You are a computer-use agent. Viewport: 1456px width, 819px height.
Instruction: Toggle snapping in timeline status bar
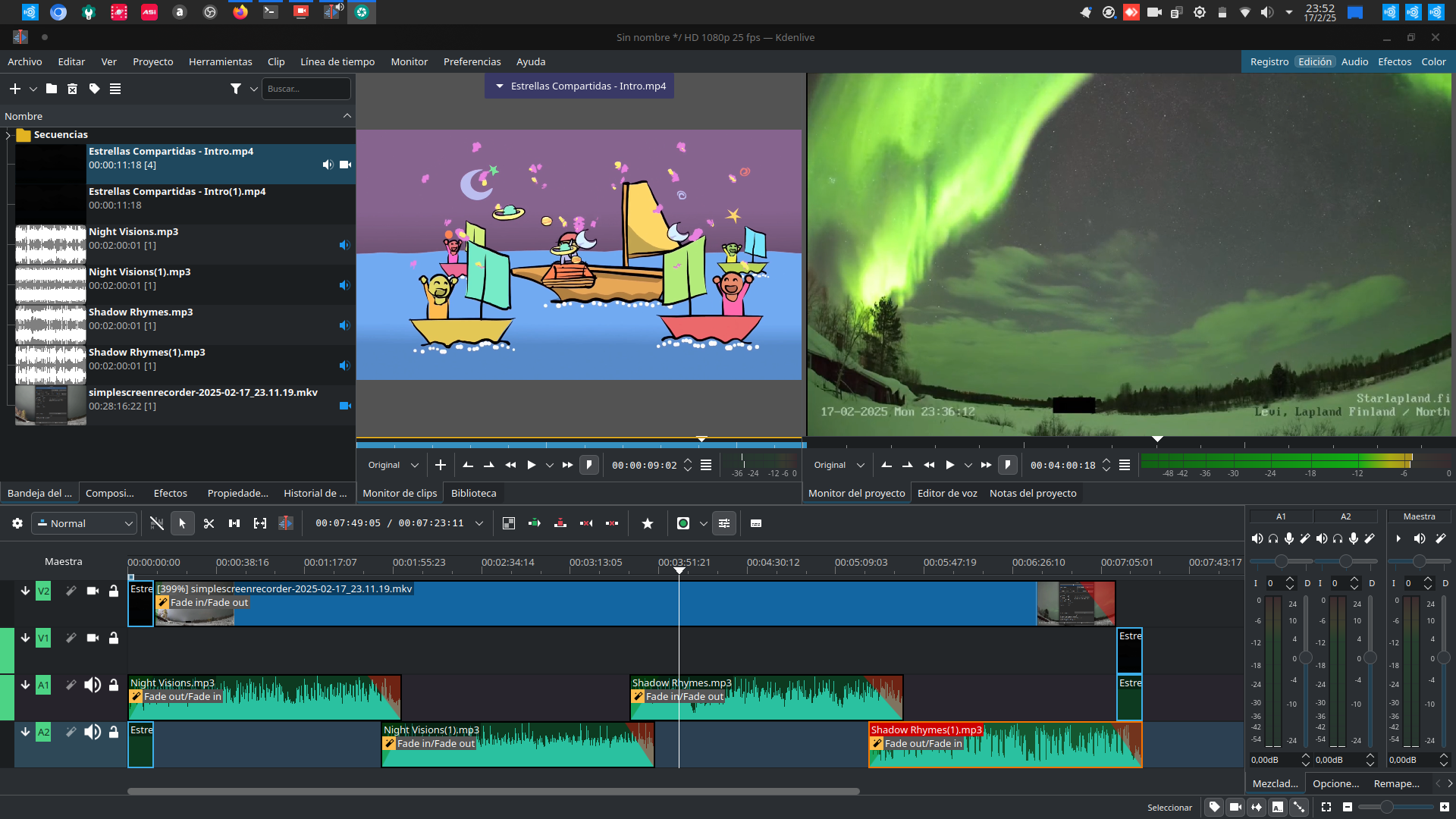coord(1299,807)
